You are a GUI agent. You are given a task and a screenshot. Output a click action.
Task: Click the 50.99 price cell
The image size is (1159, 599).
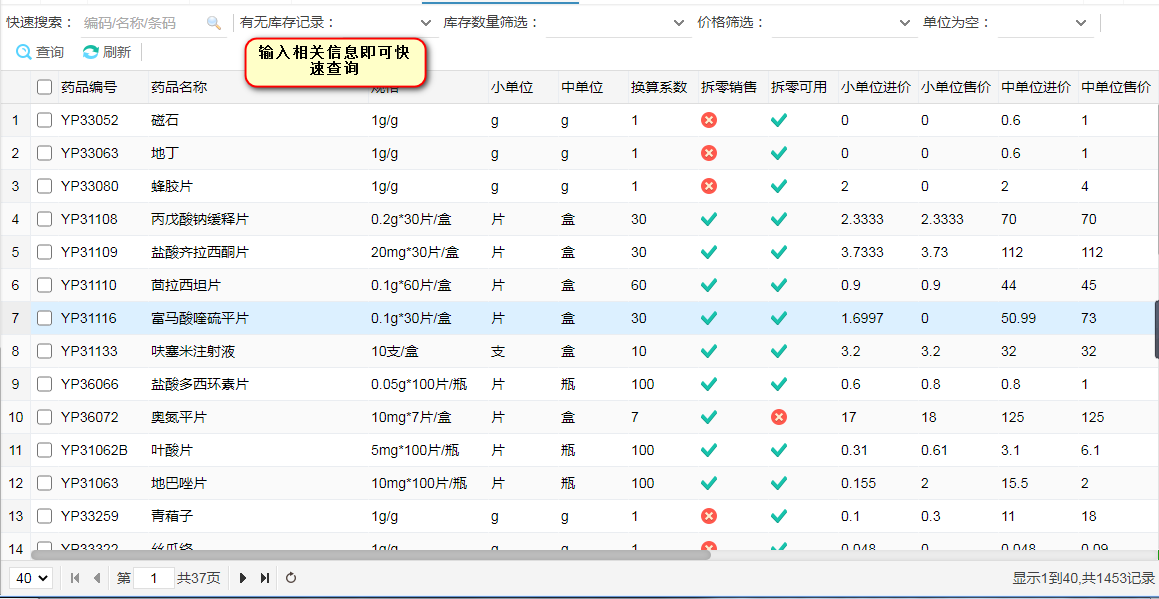click(x=1019, y=318)
